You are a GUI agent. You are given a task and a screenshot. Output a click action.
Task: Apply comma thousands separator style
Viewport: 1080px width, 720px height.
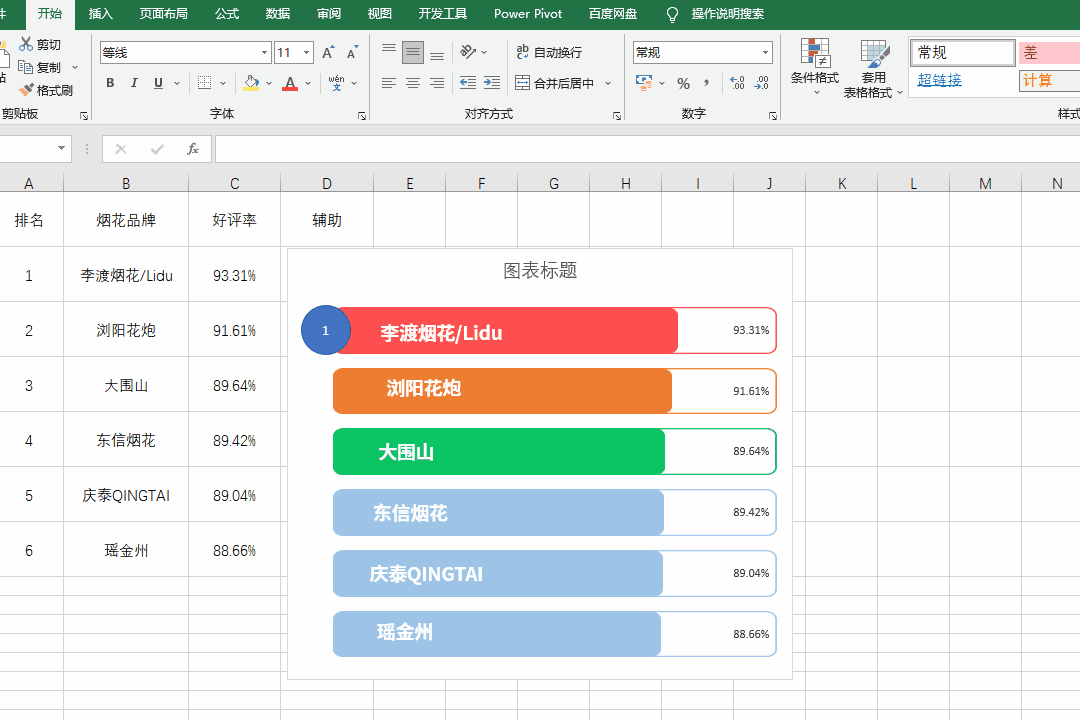[x=707, y=83]
